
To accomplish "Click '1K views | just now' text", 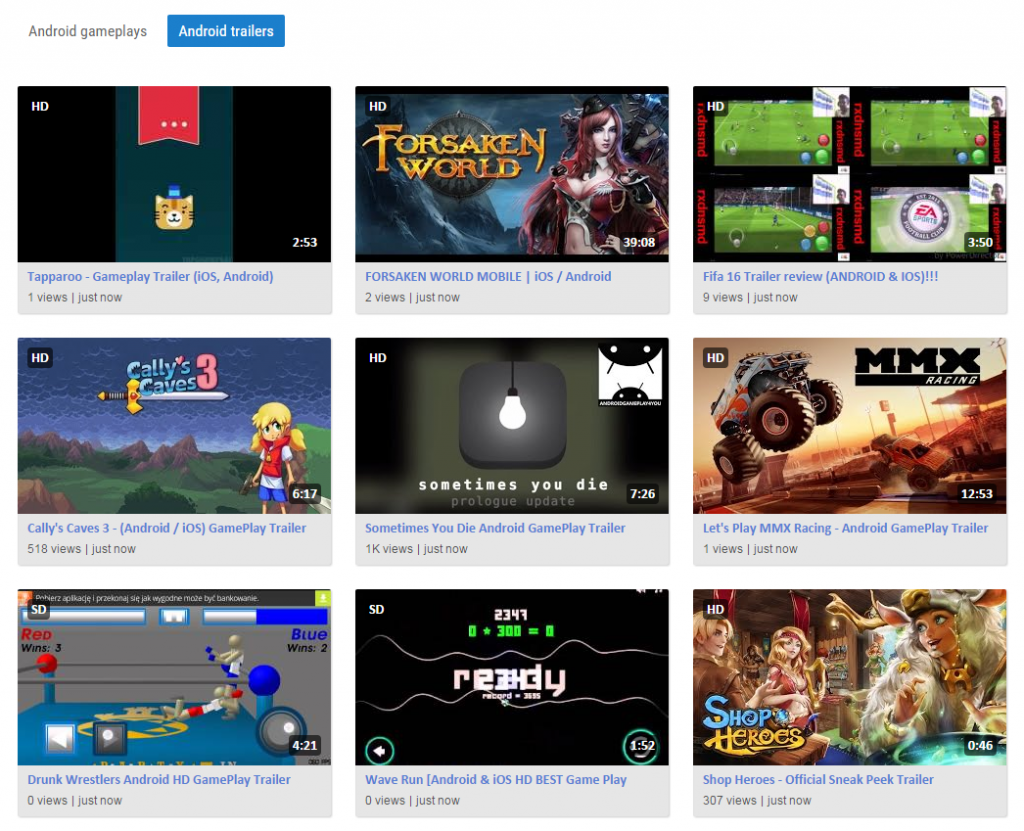I will click(416, 549).
